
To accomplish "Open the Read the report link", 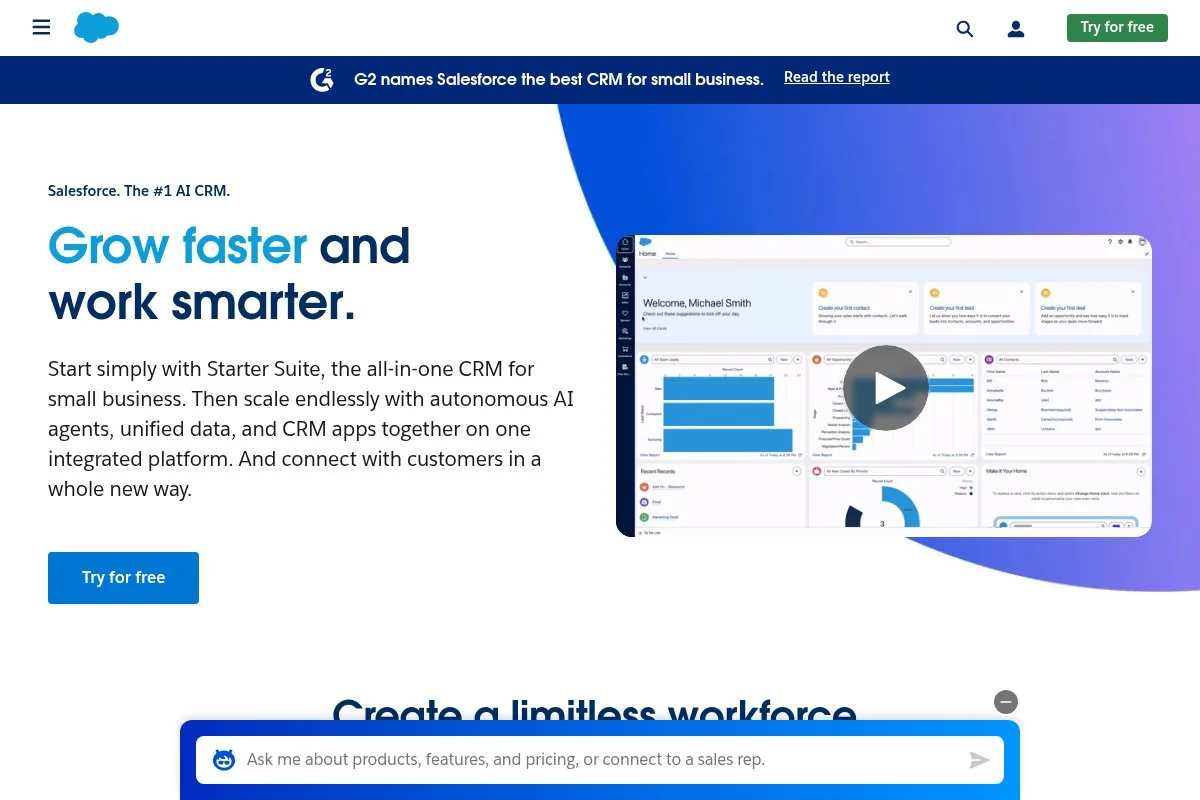I will [x=837, y=77].
